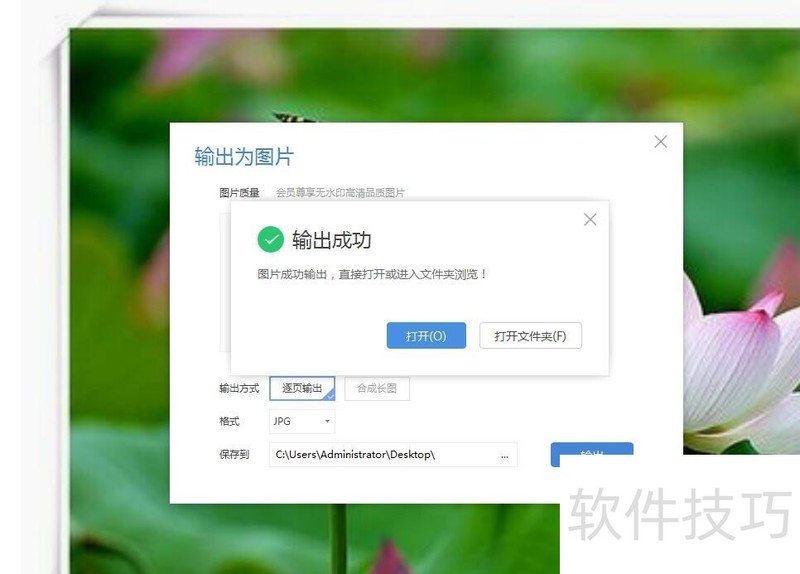
Task: Click the 图片成功输出 message text
Action: [x=372, y=274]
